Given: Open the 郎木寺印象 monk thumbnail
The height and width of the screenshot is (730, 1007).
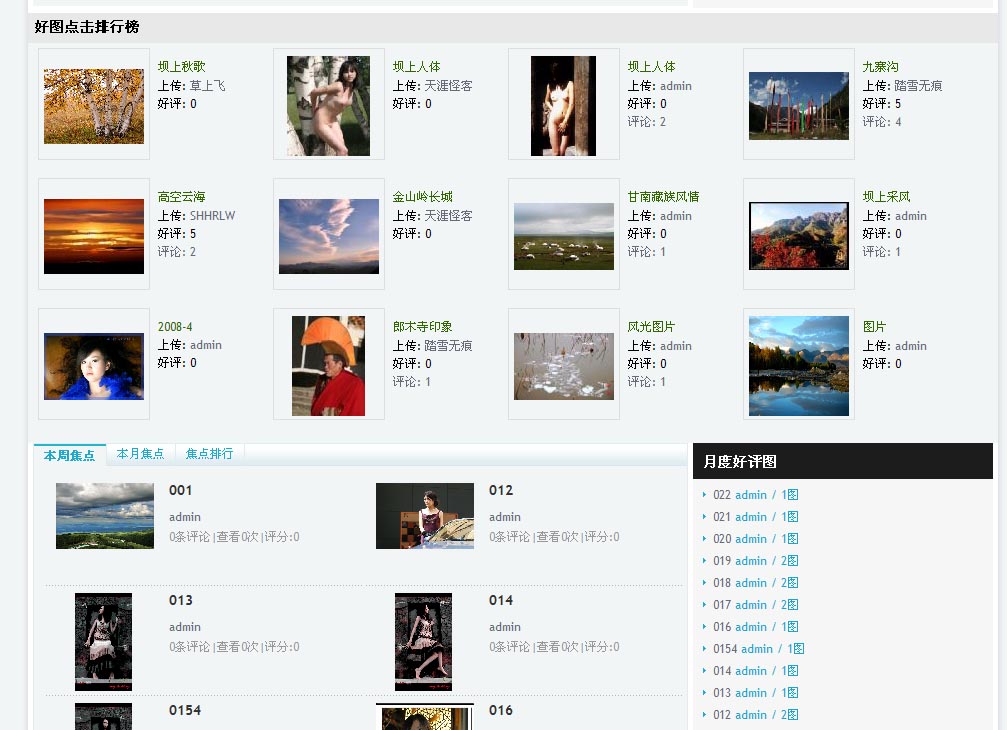Looking at the screenshot, I should coord(328,366).
